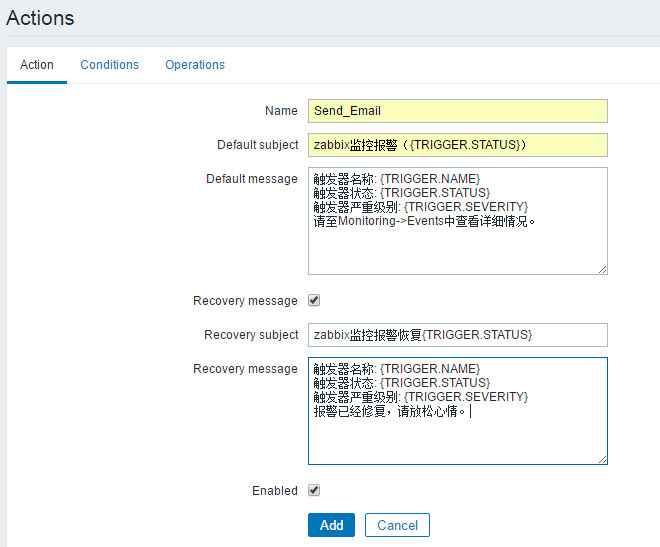Select the Action tab
The width and height of the screenshot is (660, 547).
[37, 65]
